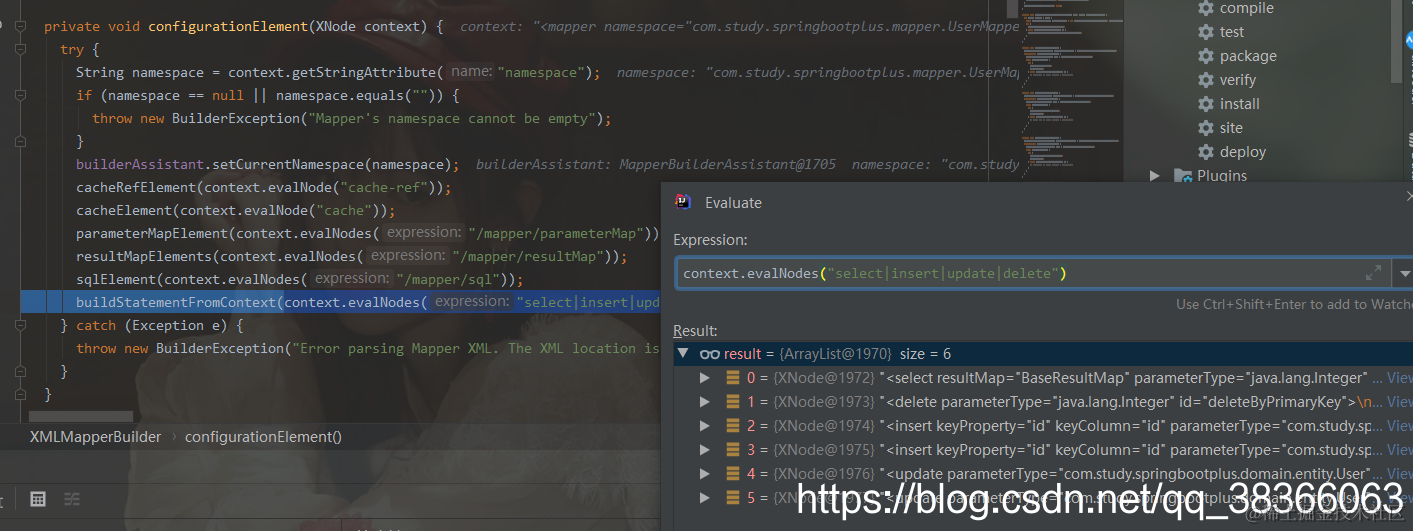Viewport: 1413px width, 531px height.
Task: Click the Maven panel vertical scrollbar
Action: pos(1397,40)
